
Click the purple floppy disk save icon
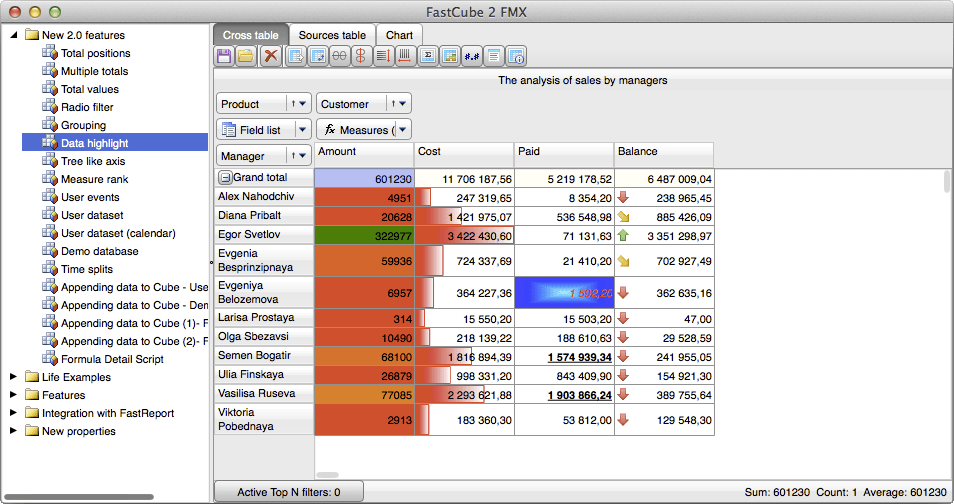[225, 56]
